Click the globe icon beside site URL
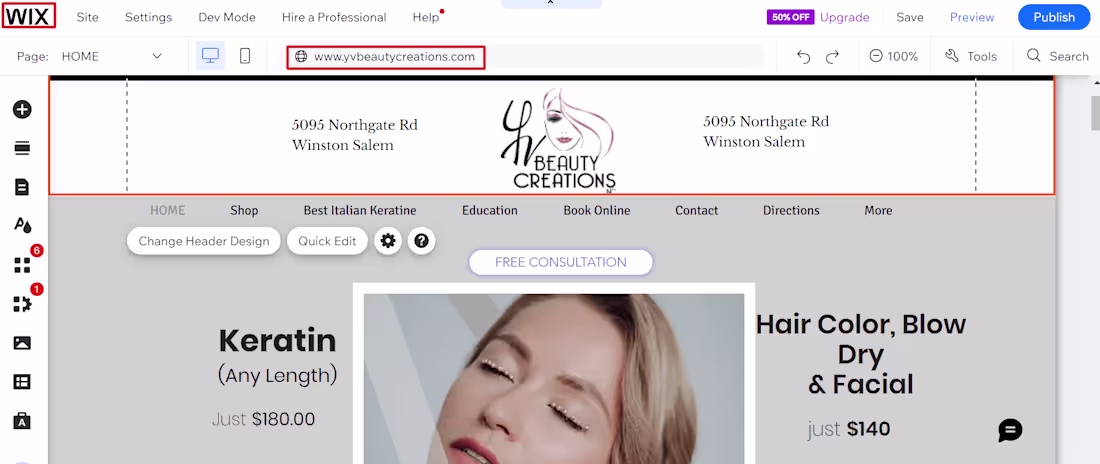This screenshot has height=464, width=1100. coord(302,57)
